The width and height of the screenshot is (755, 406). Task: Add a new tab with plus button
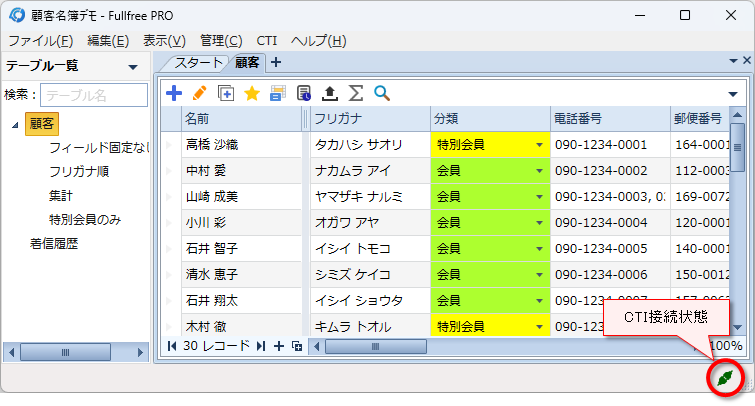(x=276, y=62)
